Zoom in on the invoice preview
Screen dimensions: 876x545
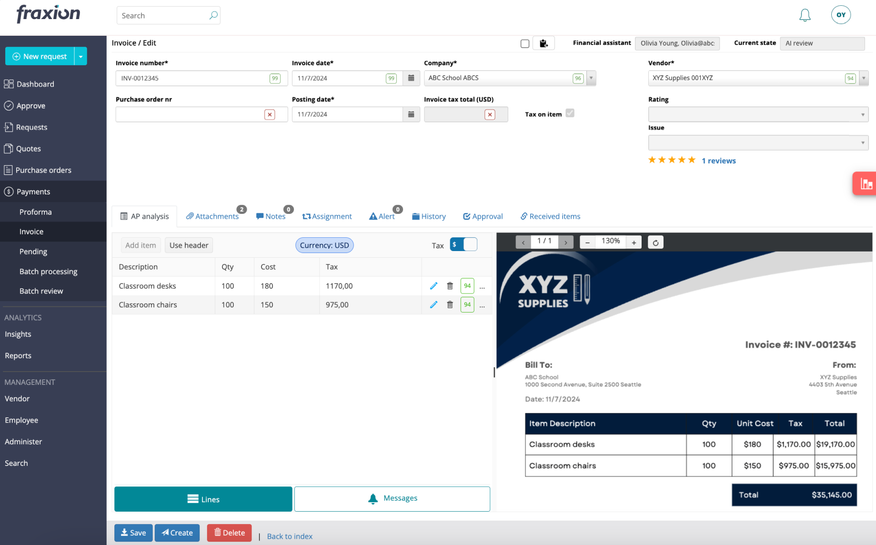634,242
